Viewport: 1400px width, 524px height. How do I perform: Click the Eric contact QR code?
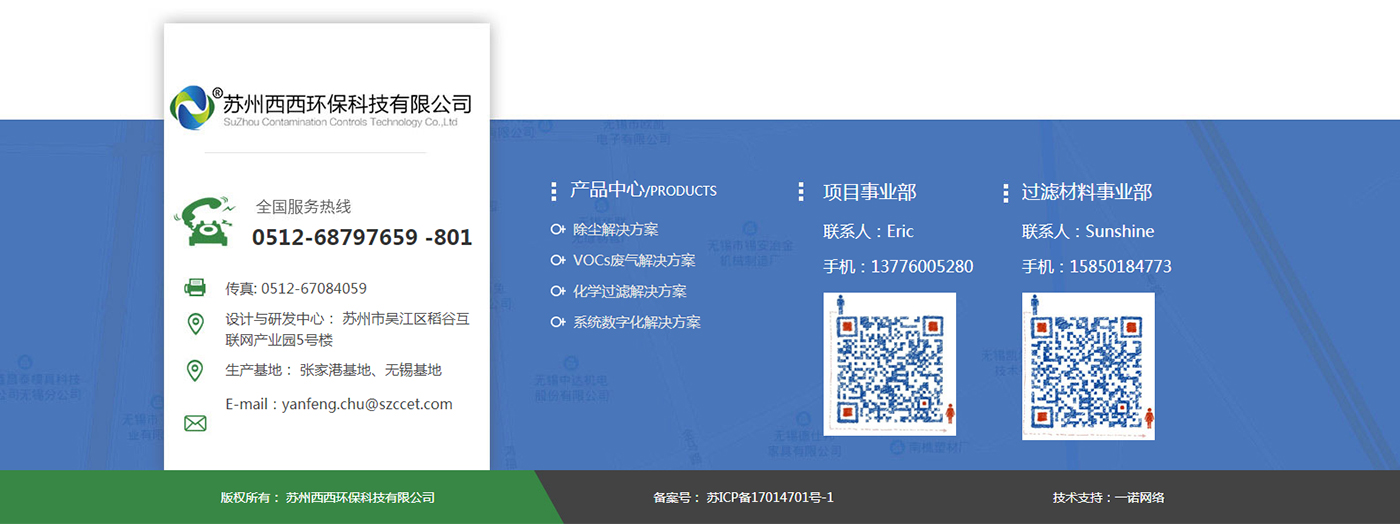click(x=889, y=364)
